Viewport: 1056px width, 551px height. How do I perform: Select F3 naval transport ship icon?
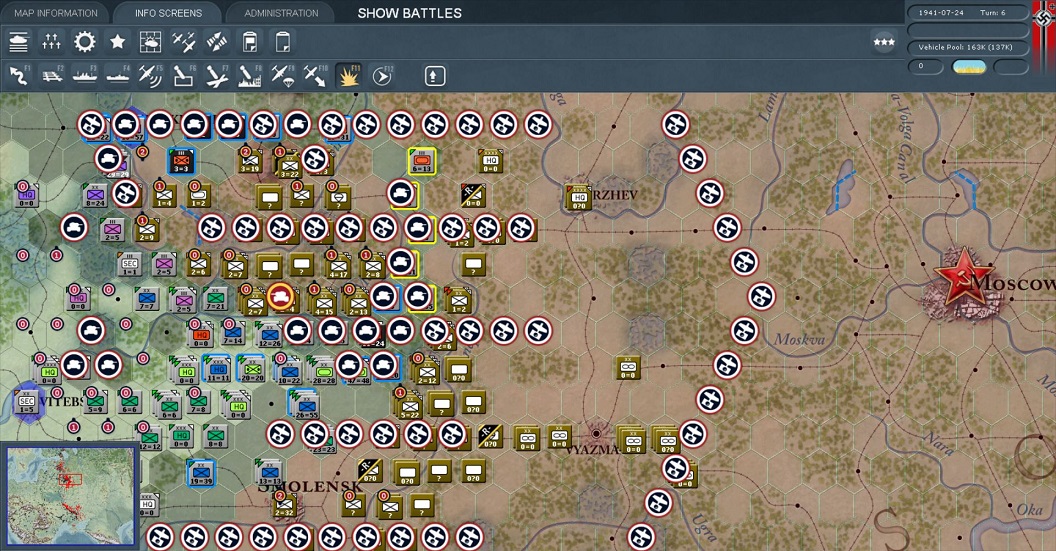(85, 76)
